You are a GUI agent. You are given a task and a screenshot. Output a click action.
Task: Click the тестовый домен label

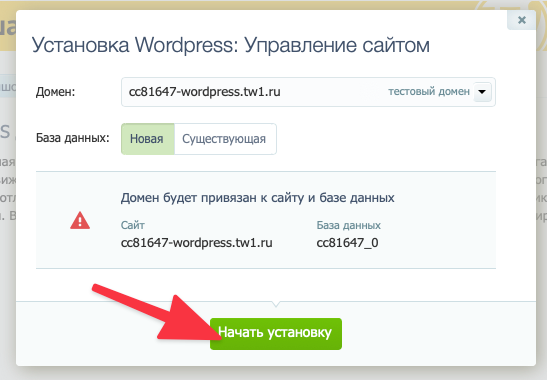point(429,91)
